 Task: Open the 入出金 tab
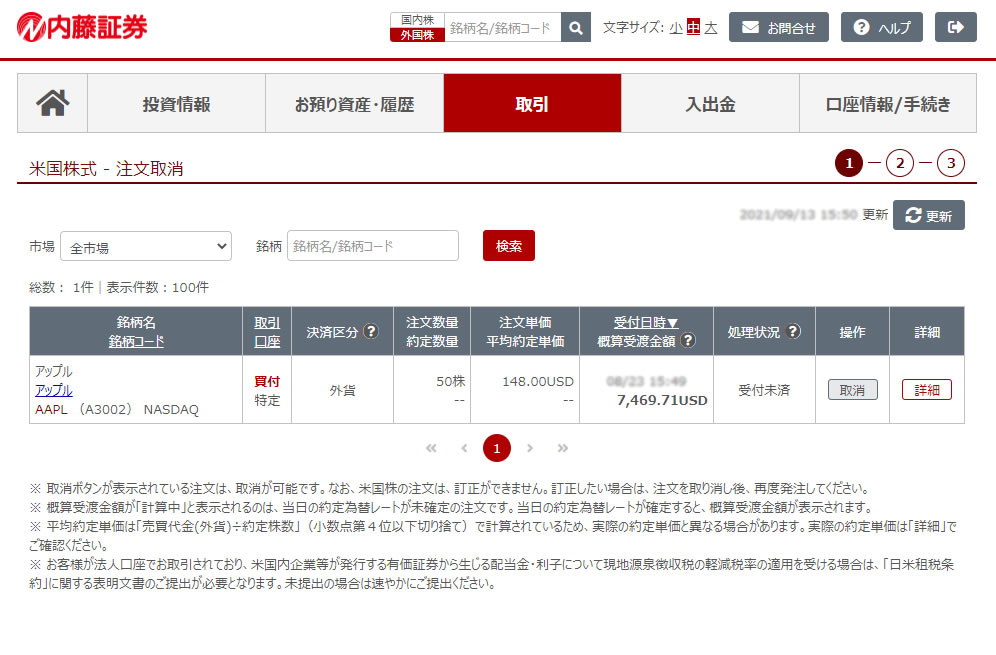(710, 103)
